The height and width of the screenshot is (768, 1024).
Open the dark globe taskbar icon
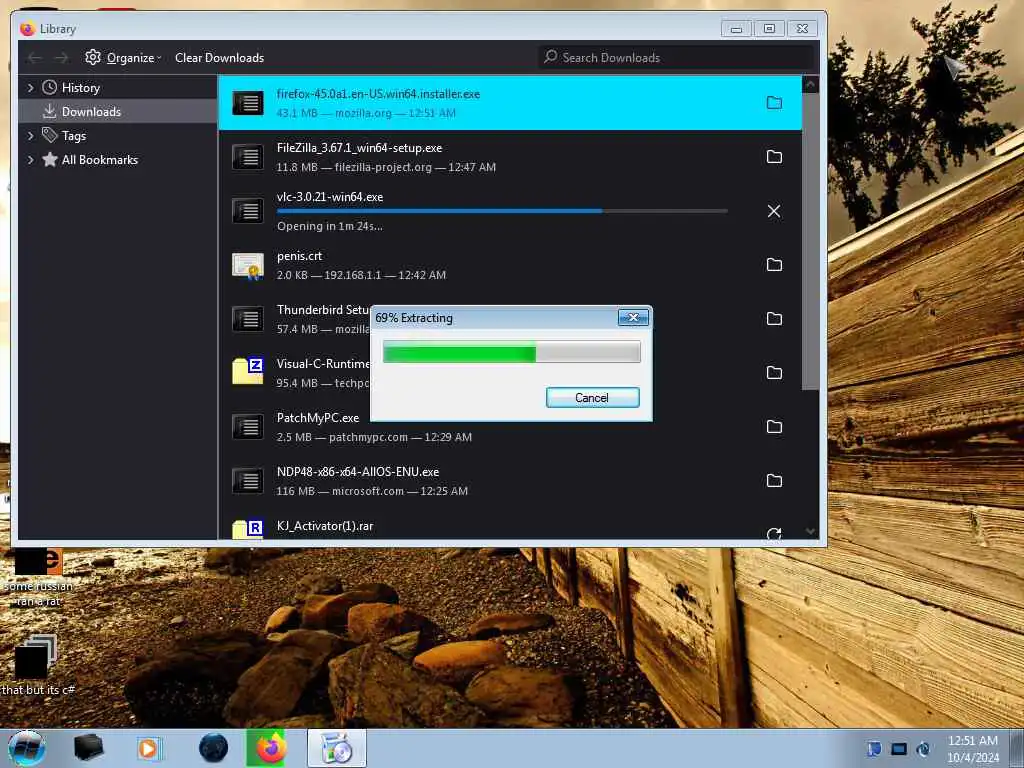pyautogui.click(x=214, y=748)
